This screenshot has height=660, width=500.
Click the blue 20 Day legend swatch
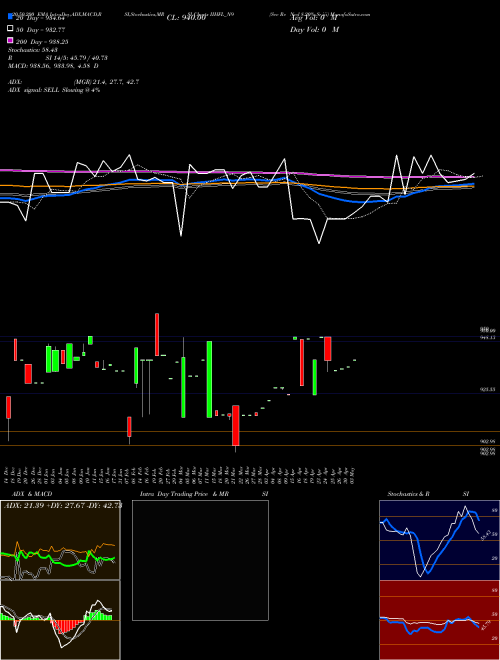coord(10,16)
